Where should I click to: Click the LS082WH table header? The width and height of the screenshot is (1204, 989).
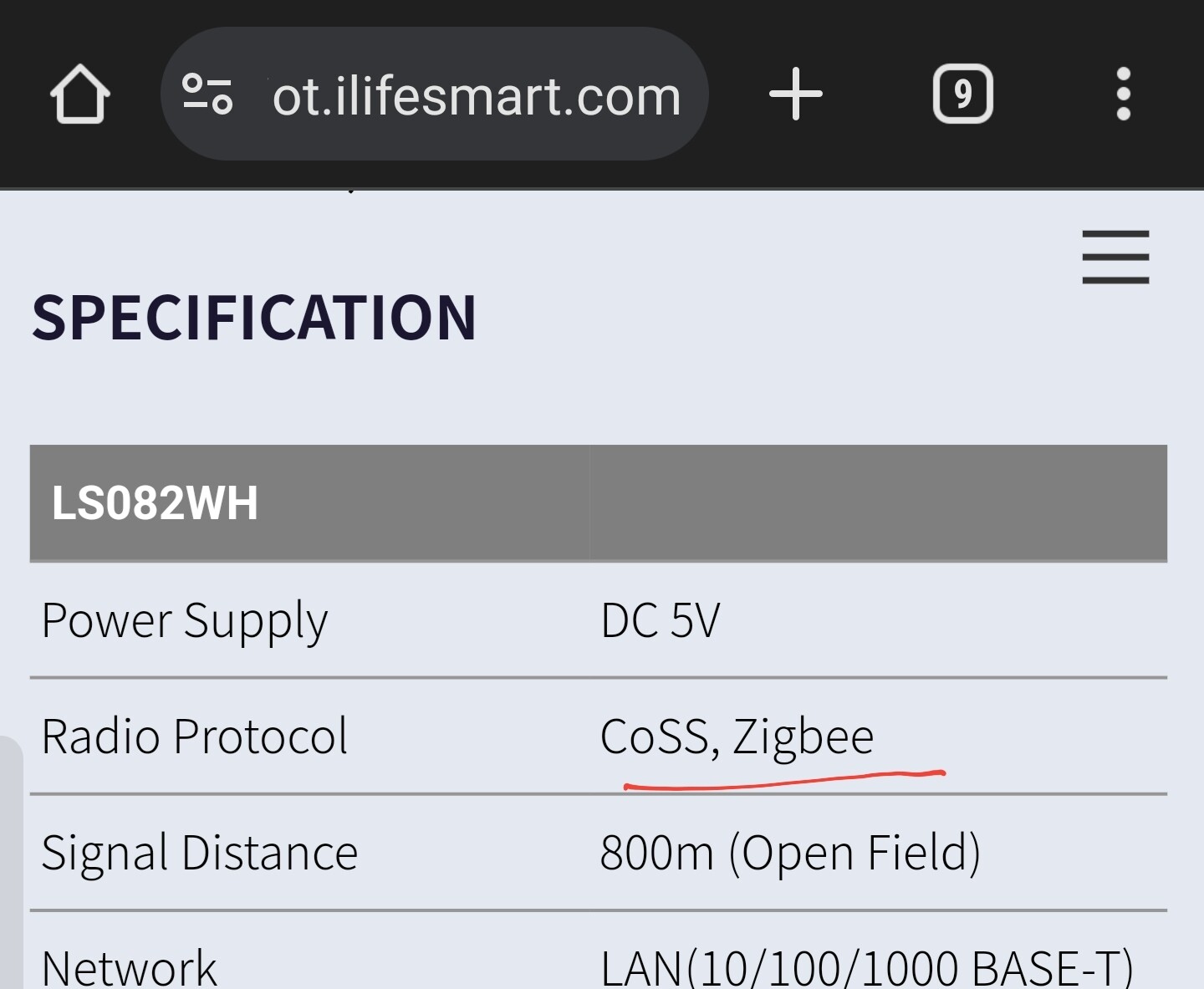(155, 503)
